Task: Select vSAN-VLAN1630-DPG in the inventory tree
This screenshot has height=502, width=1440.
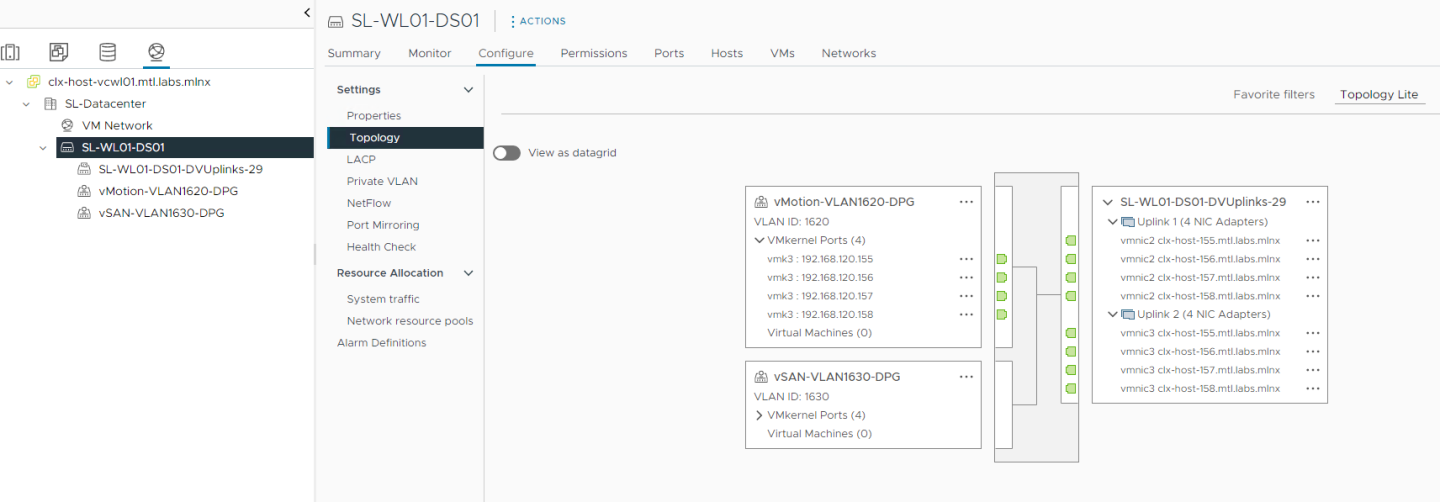Action: (x=161, y=213)
